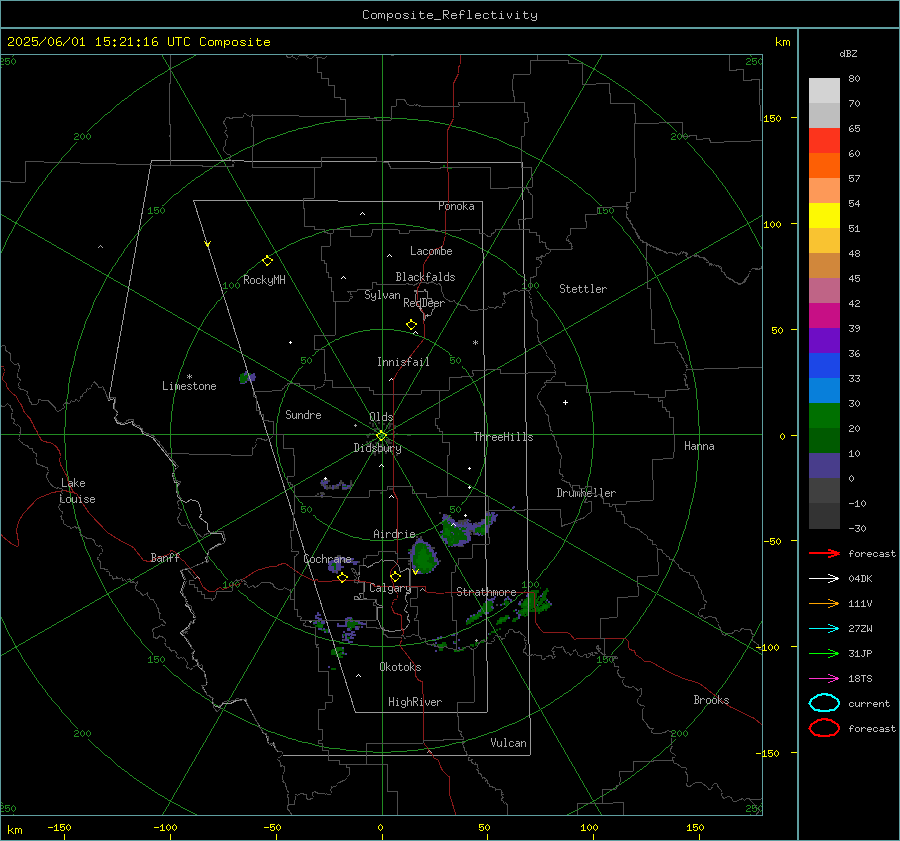The height and width of the screenshot is (841, 900).
Task: Select the 80 dBZ light gray swatch
Action: (824, 91)
